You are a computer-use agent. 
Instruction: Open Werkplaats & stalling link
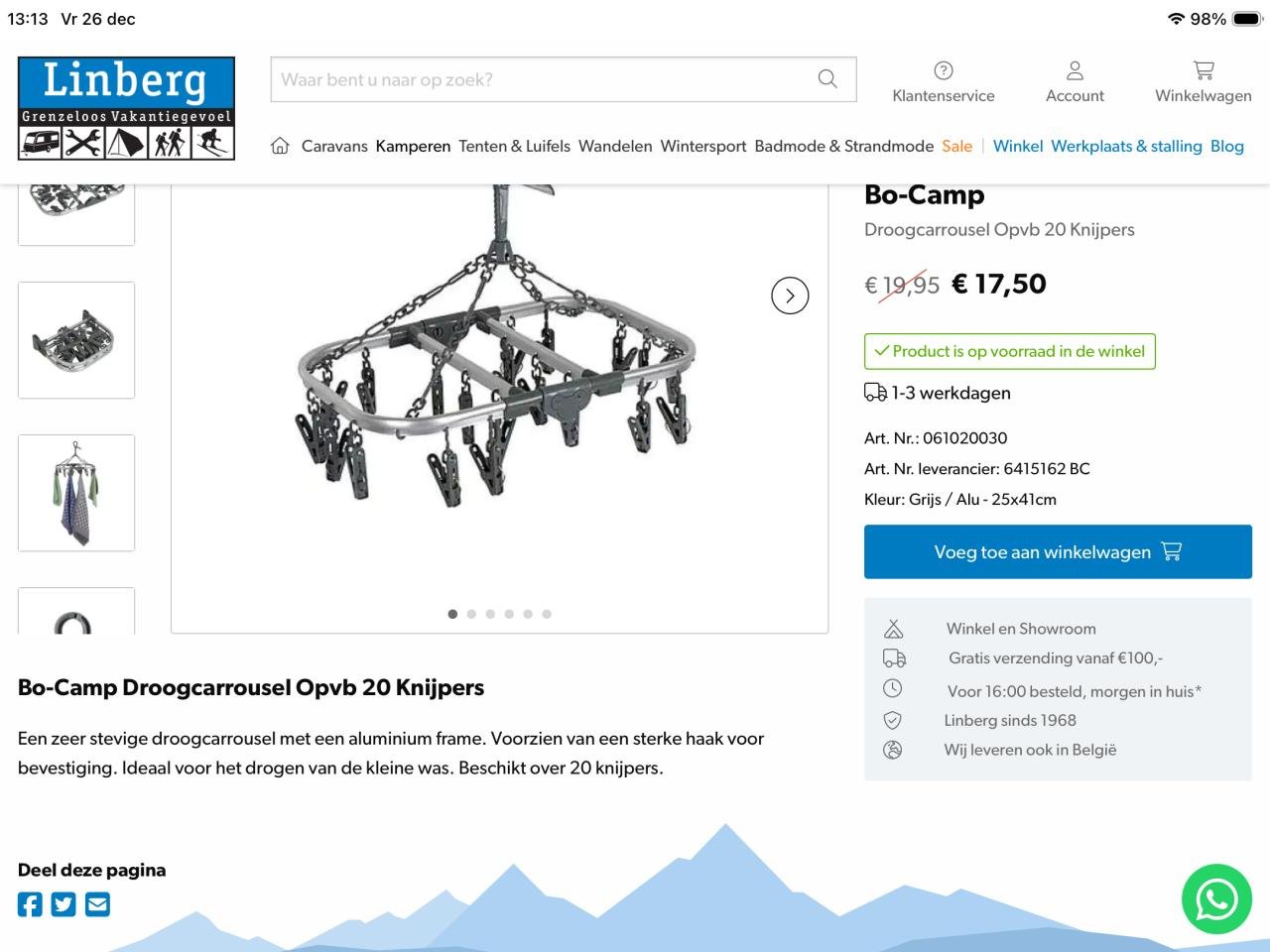coord(1126,146)
